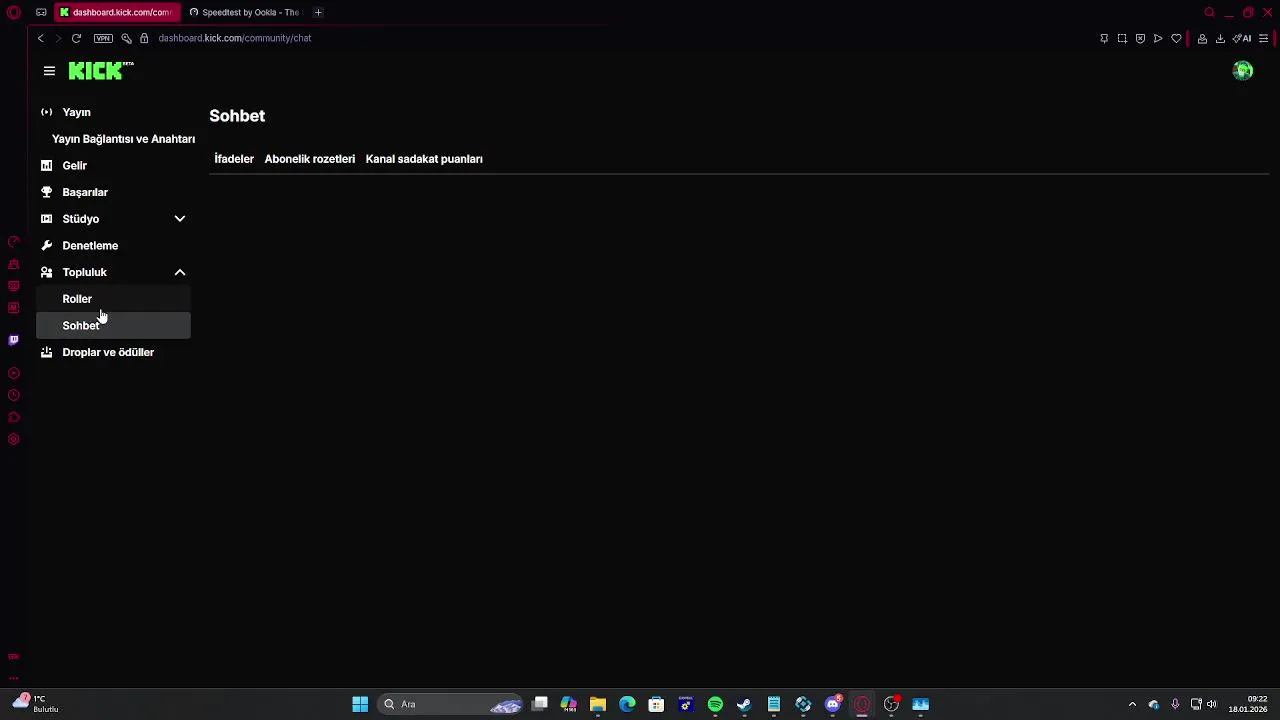This screenshot has height=720, width=1280.
Task: Click the Yayın broadcast icon
Action: pyautogui.click(x=46, y=112)
